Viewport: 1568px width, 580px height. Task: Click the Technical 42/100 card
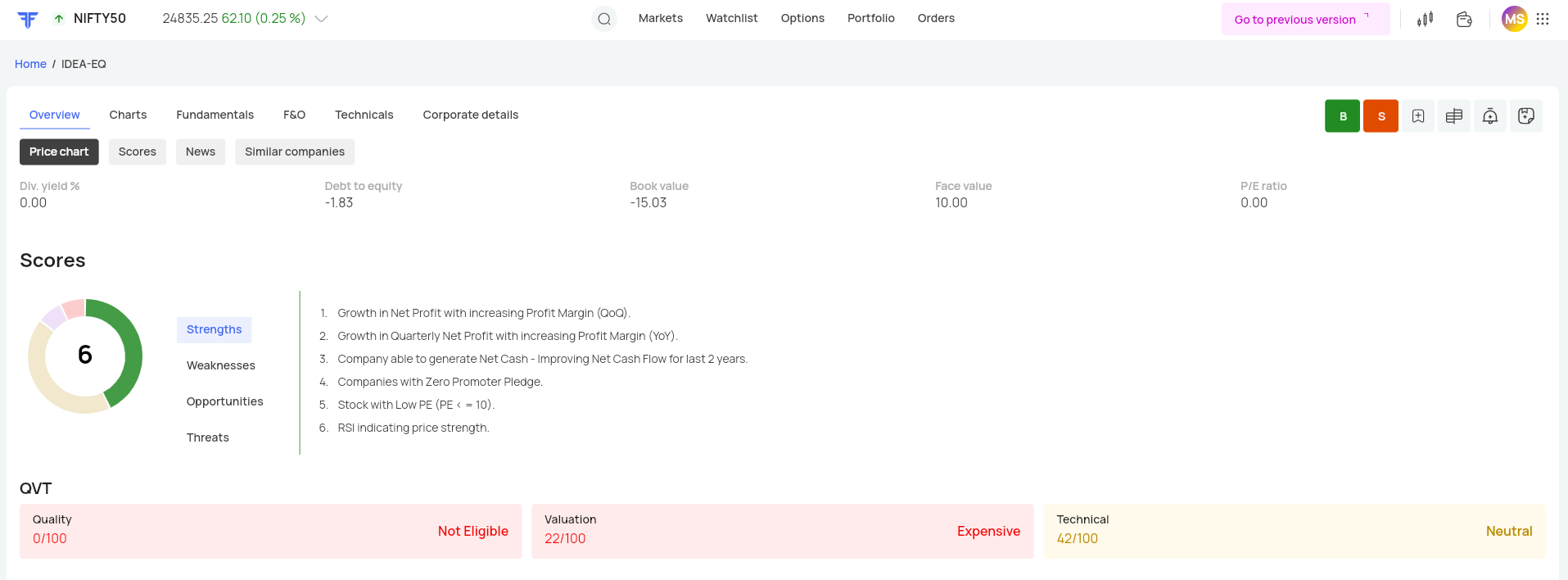(x=1295, y=531)
